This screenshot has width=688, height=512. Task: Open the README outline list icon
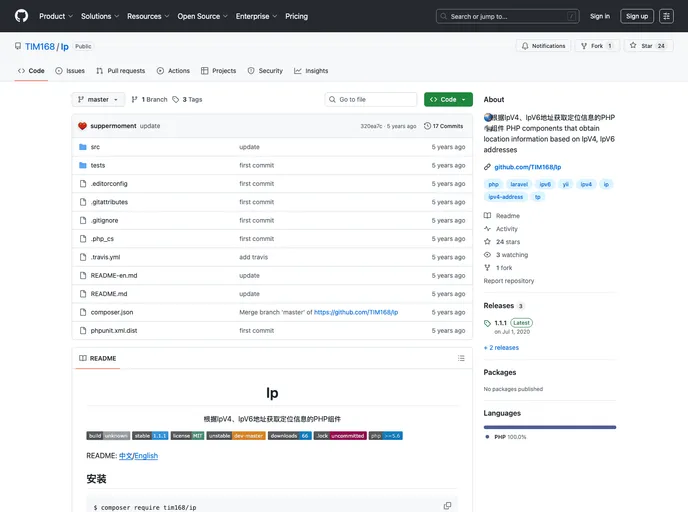(x=461, y=358)
